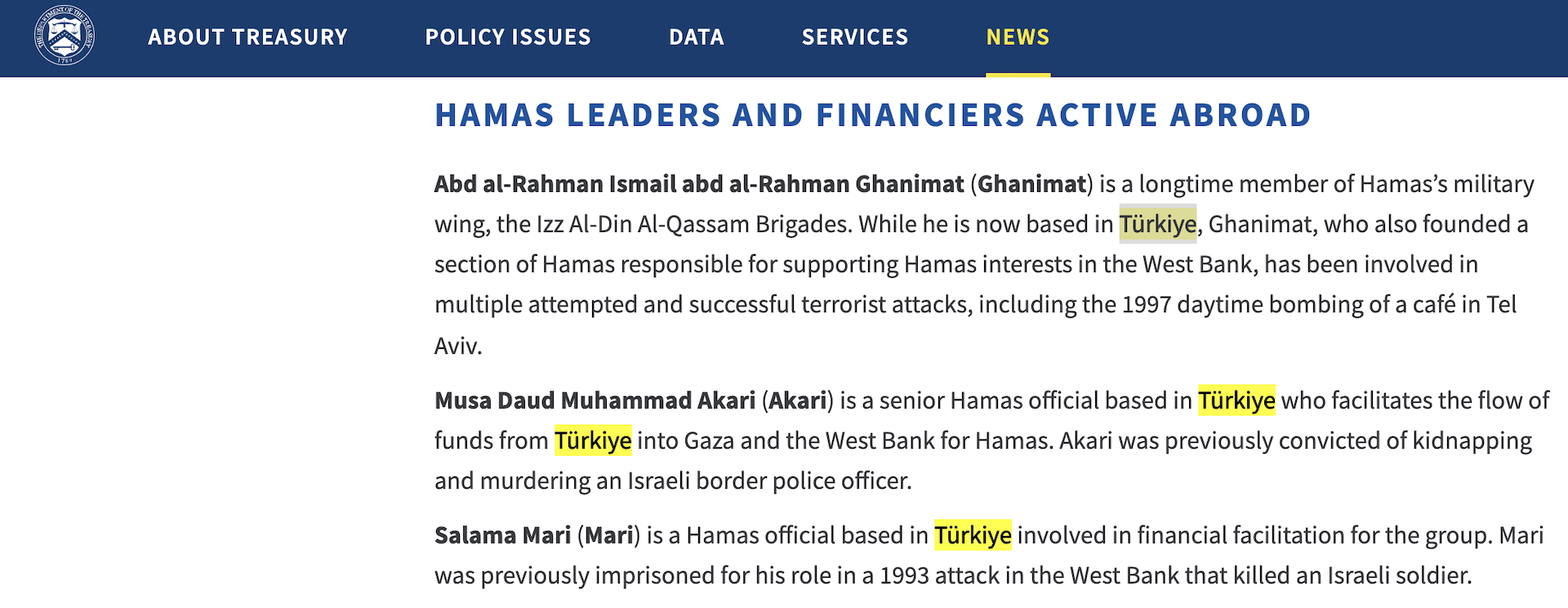
Task: Open the Policy Issues menu
Action: coord(508,37)
